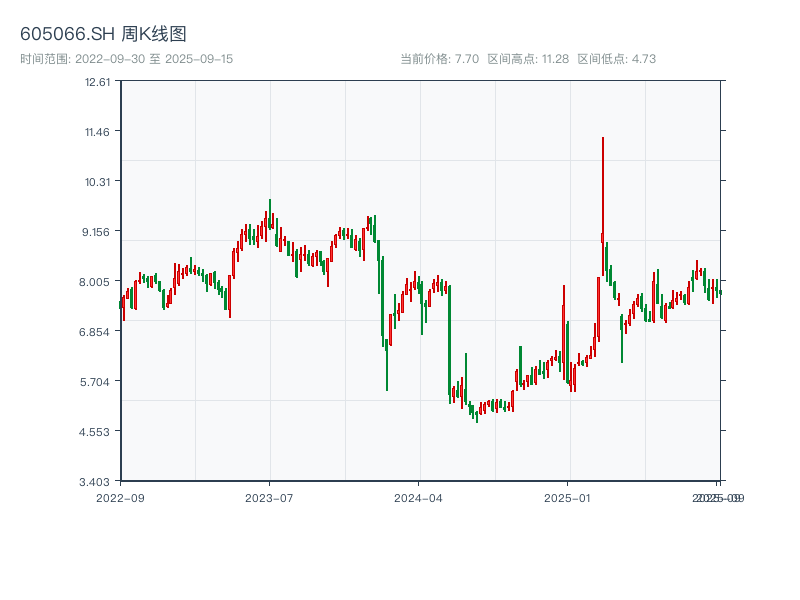Click the 4.553 y-axis price label

point(97,432)
